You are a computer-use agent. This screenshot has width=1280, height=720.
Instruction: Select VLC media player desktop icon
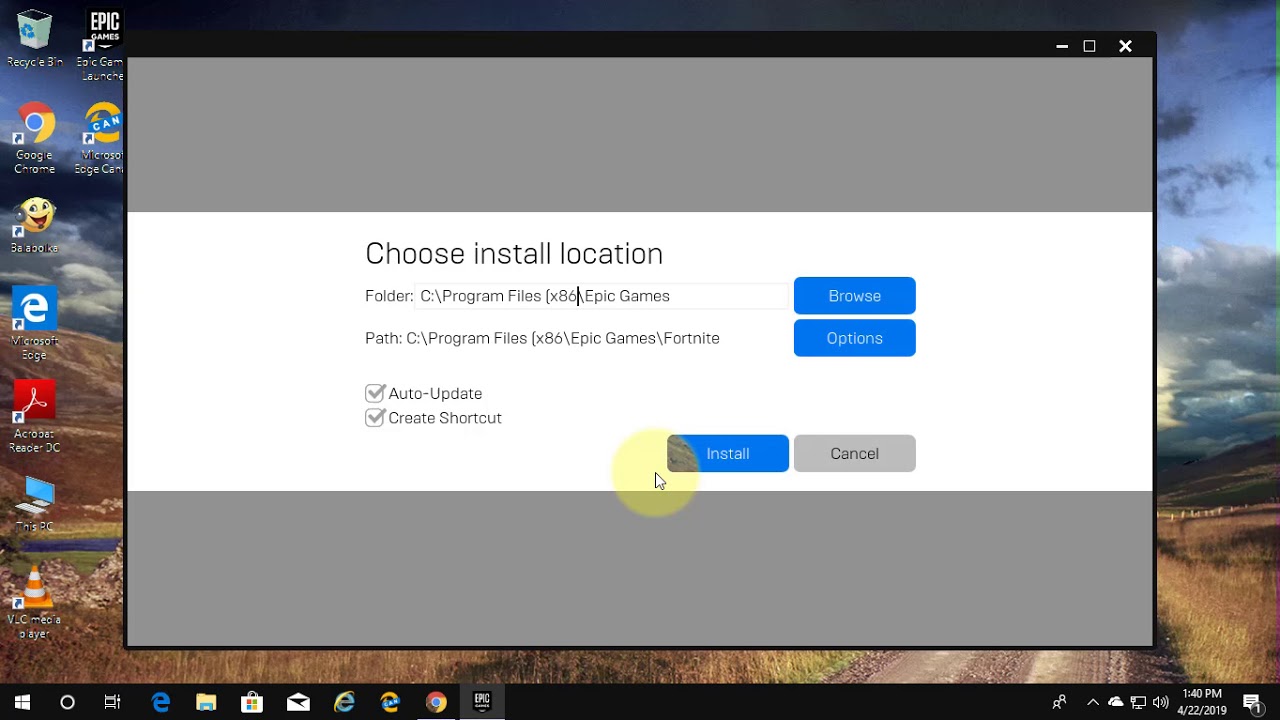pyautogui.click(x=35, y=603)
